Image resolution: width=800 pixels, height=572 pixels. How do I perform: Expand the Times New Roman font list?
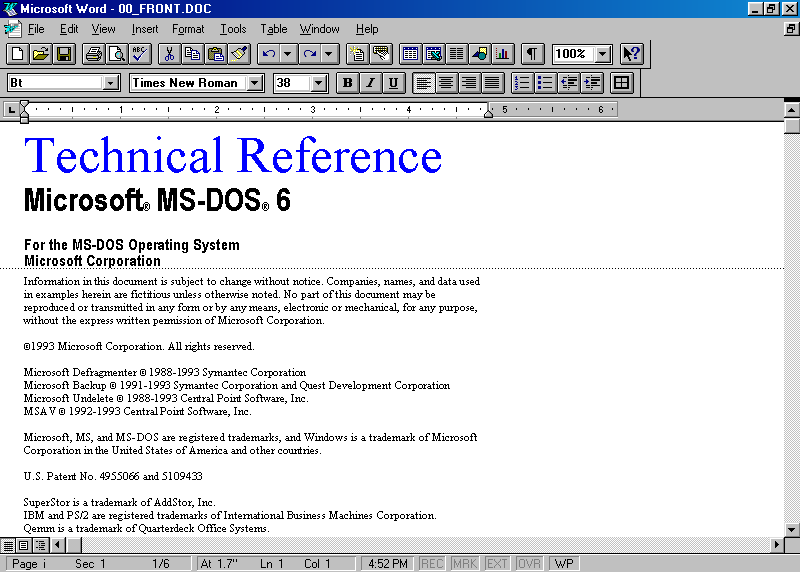[255, 83]
